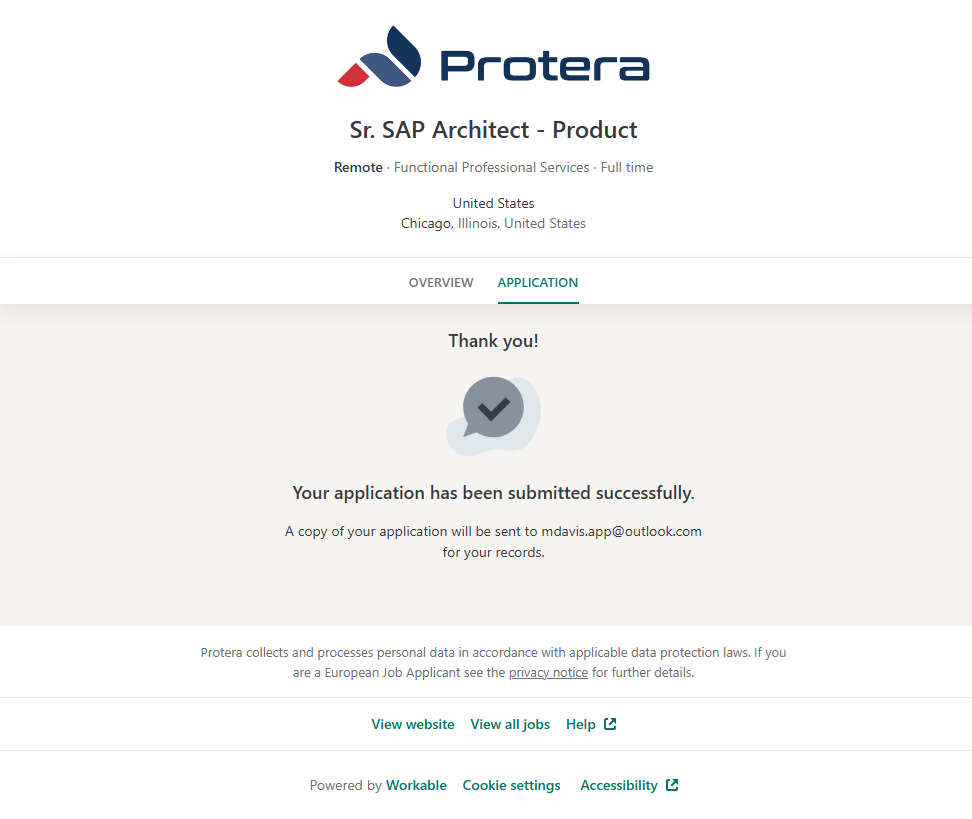The width and height of the screenshot is (972, 819).
Task: Open View all jobs link
Action: (x=510, y=724)
